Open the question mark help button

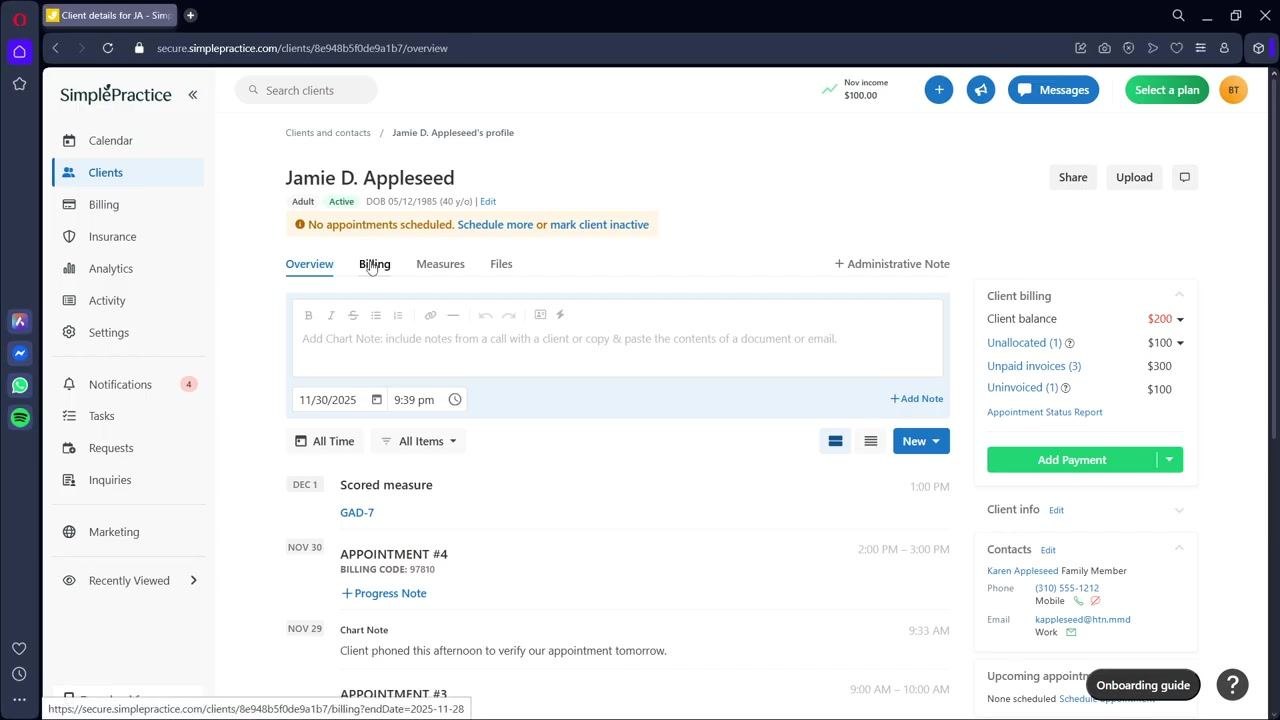tap(1233, 685)
